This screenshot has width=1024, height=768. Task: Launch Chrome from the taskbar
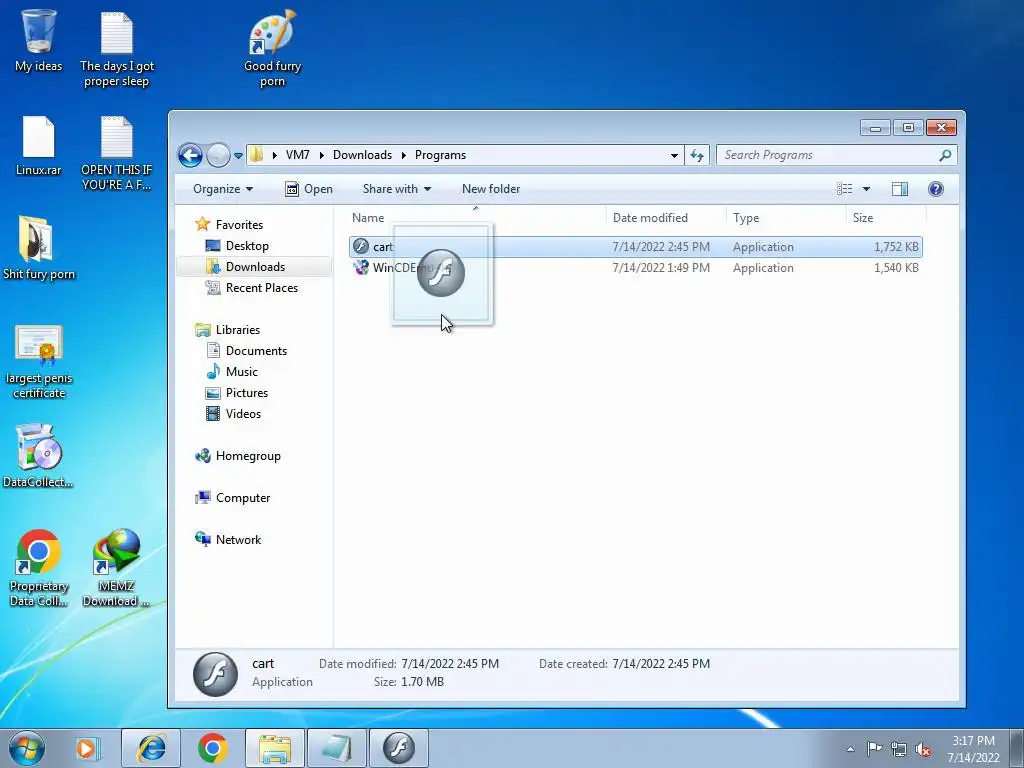tap(213, 748)
